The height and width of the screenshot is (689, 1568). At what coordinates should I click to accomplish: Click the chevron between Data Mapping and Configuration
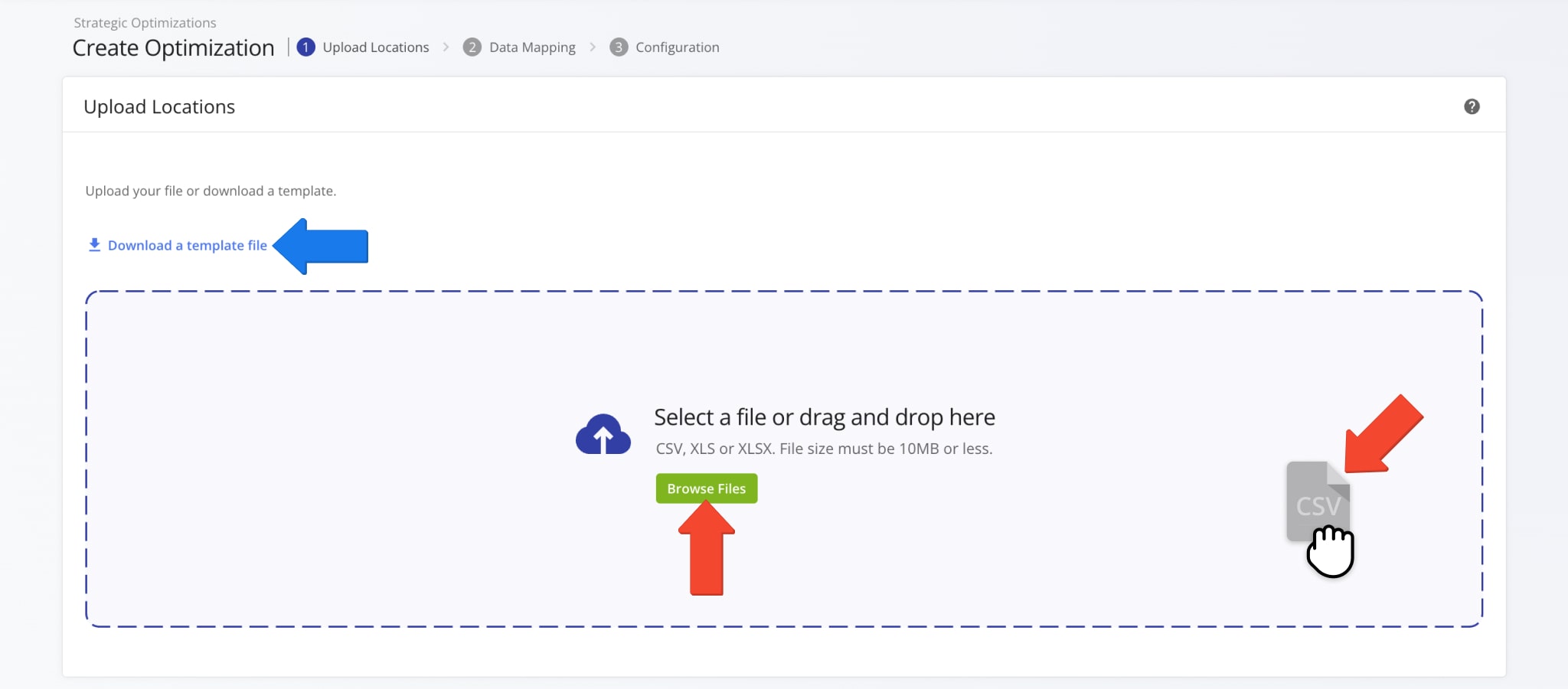(593, 47)
